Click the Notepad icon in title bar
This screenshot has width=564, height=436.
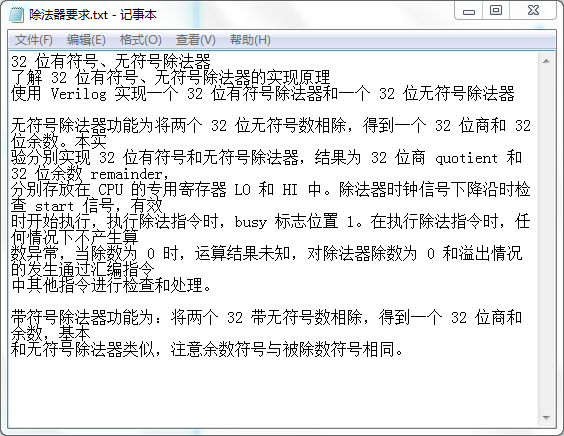16,15
